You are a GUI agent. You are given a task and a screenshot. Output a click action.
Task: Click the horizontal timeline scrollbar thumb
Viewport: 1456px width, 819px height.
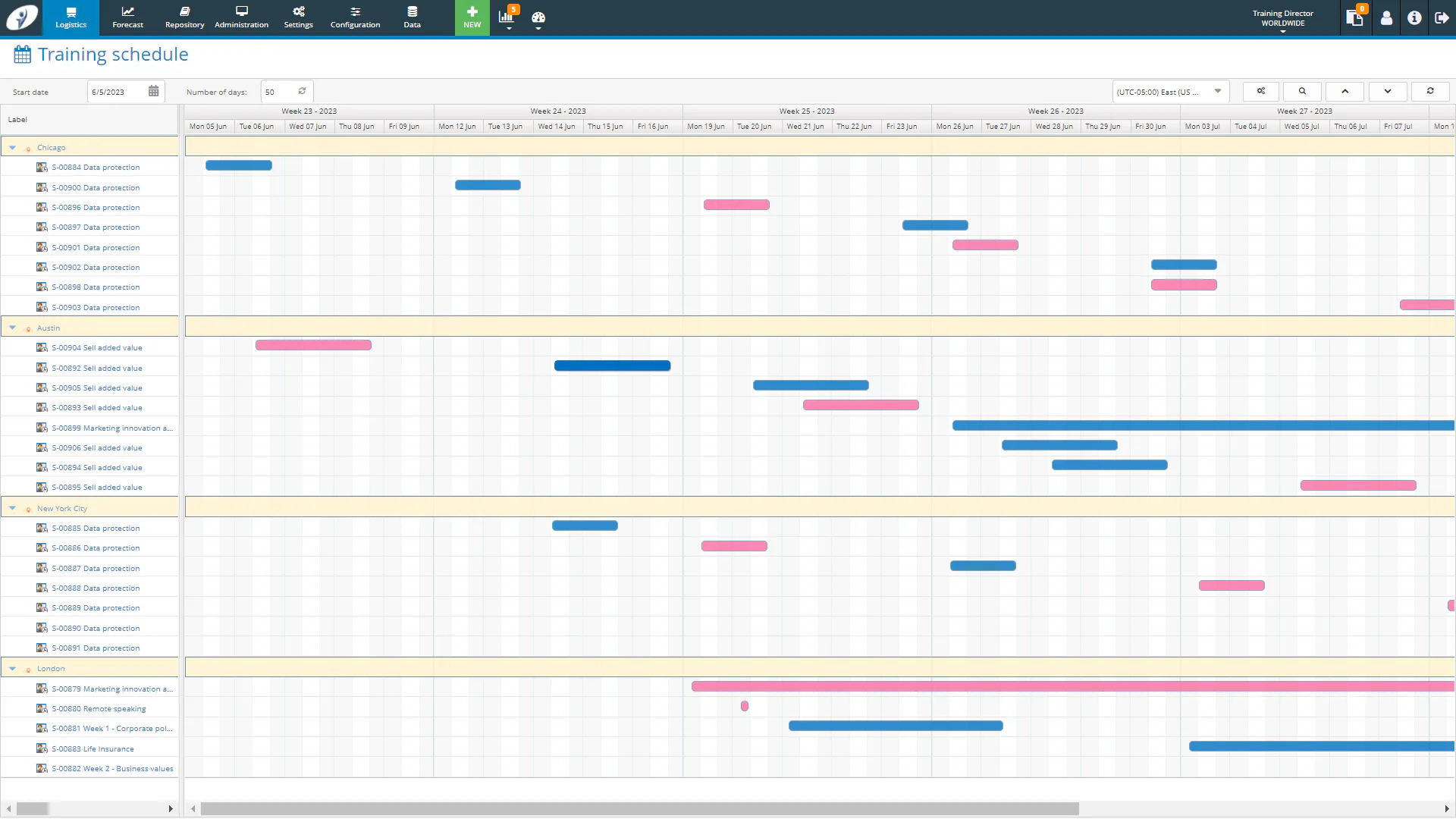pyautogui.click(x=639, y=808)
